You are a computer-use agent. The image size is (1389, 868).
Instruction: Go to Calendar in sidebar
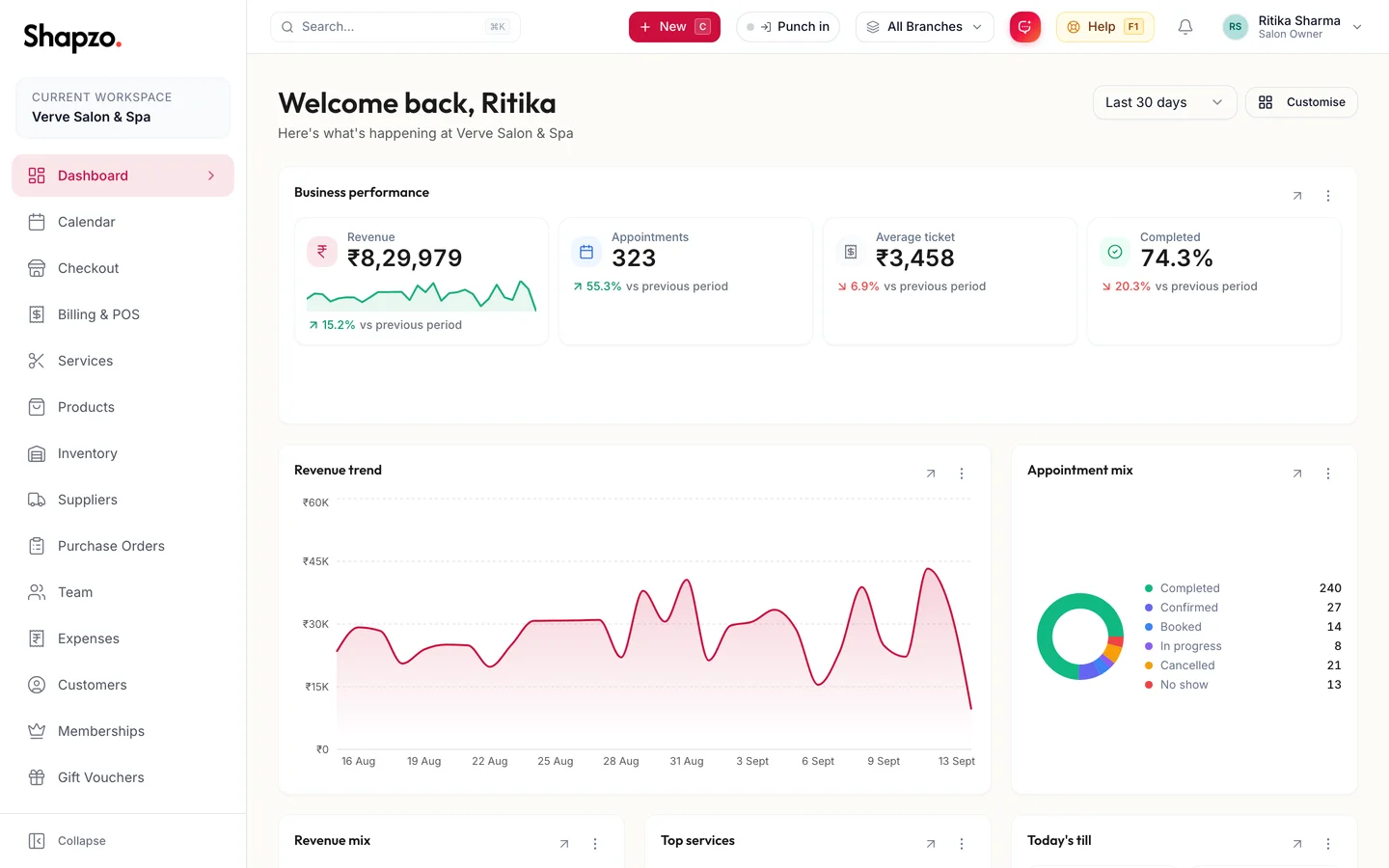(123, 222)
